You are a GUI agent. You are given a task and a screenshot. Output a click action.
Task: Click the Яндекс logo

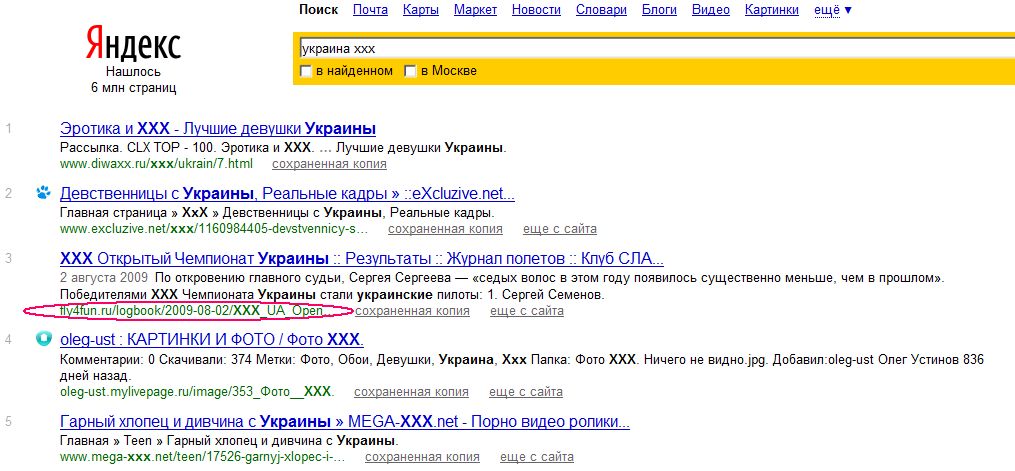(132, 44)
